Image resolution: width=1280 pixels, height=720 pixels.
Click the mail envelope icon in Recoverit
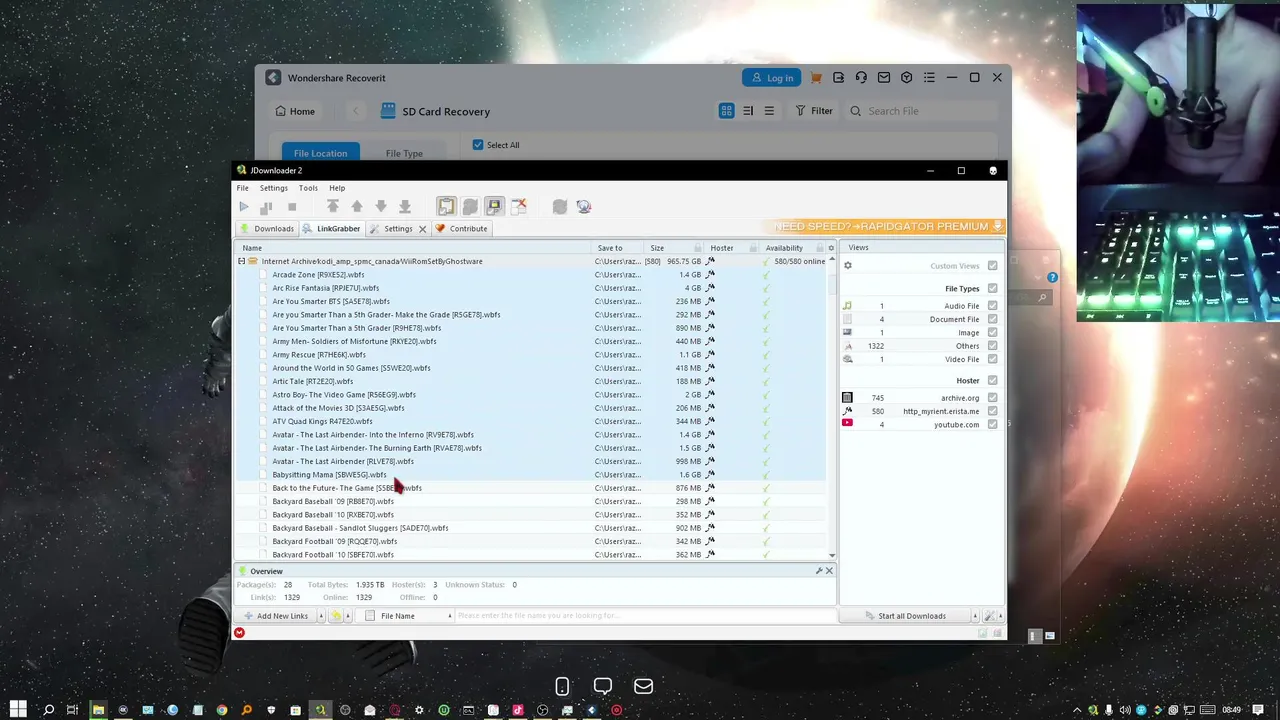click(x=884, y=78)
